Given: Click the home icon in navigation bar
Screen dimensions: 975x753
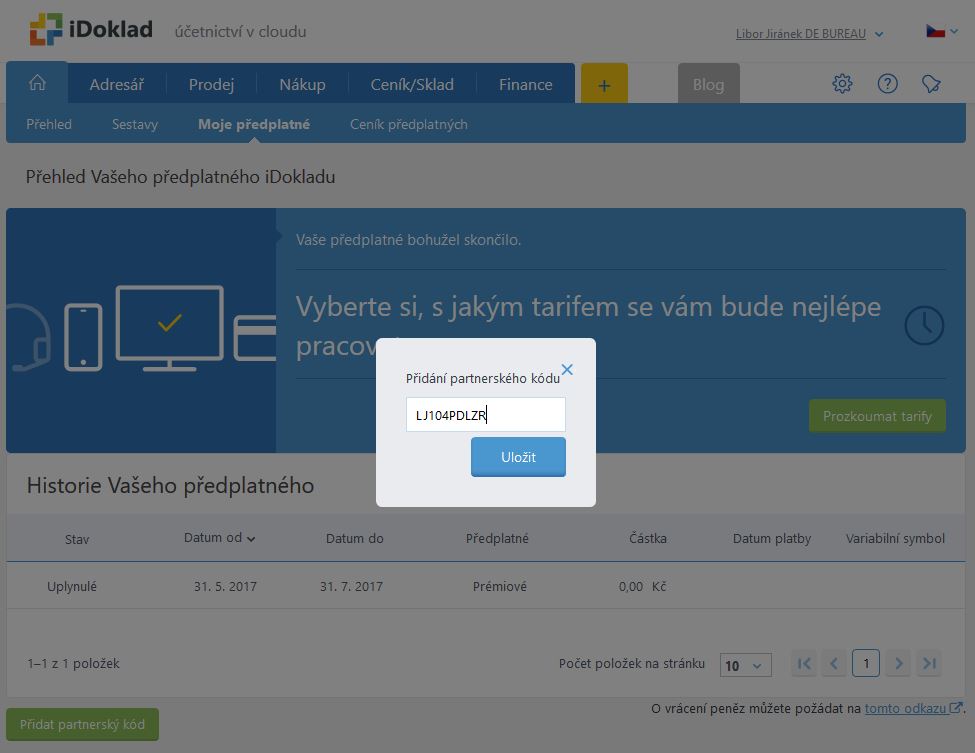Looking at the screenshot, I should 37,83.
